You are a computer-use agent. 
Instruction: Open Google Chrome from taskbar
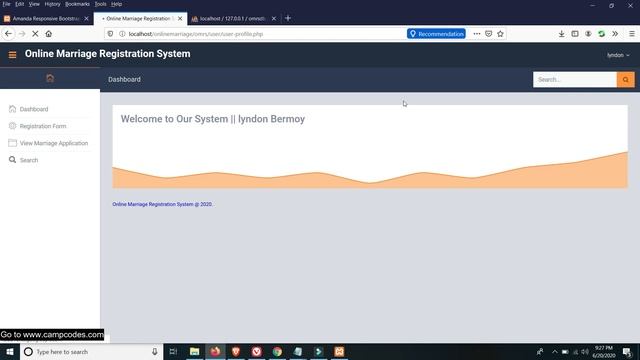tap(277, 352)
